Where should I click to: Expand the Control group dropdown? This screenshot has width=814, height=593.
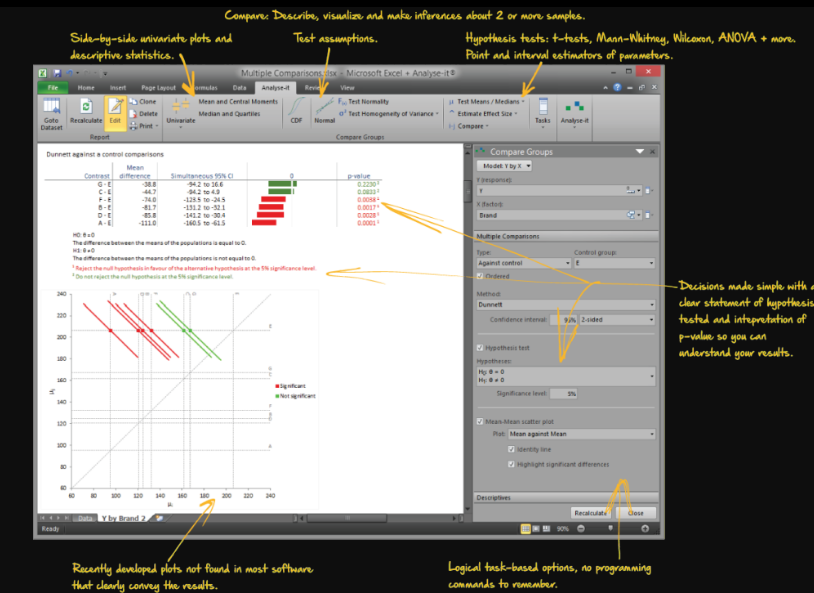click(x=651, y=263)
